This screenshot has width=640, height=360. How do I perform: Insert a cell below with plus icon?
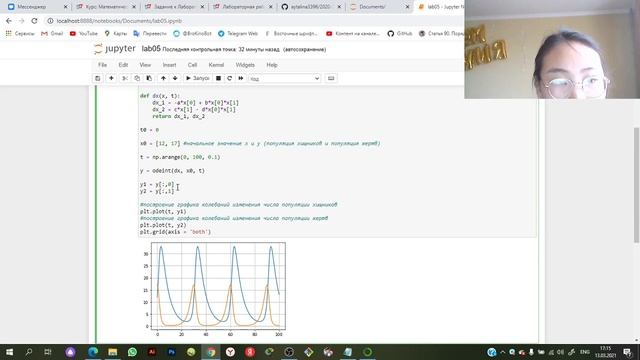coord(111,78)
